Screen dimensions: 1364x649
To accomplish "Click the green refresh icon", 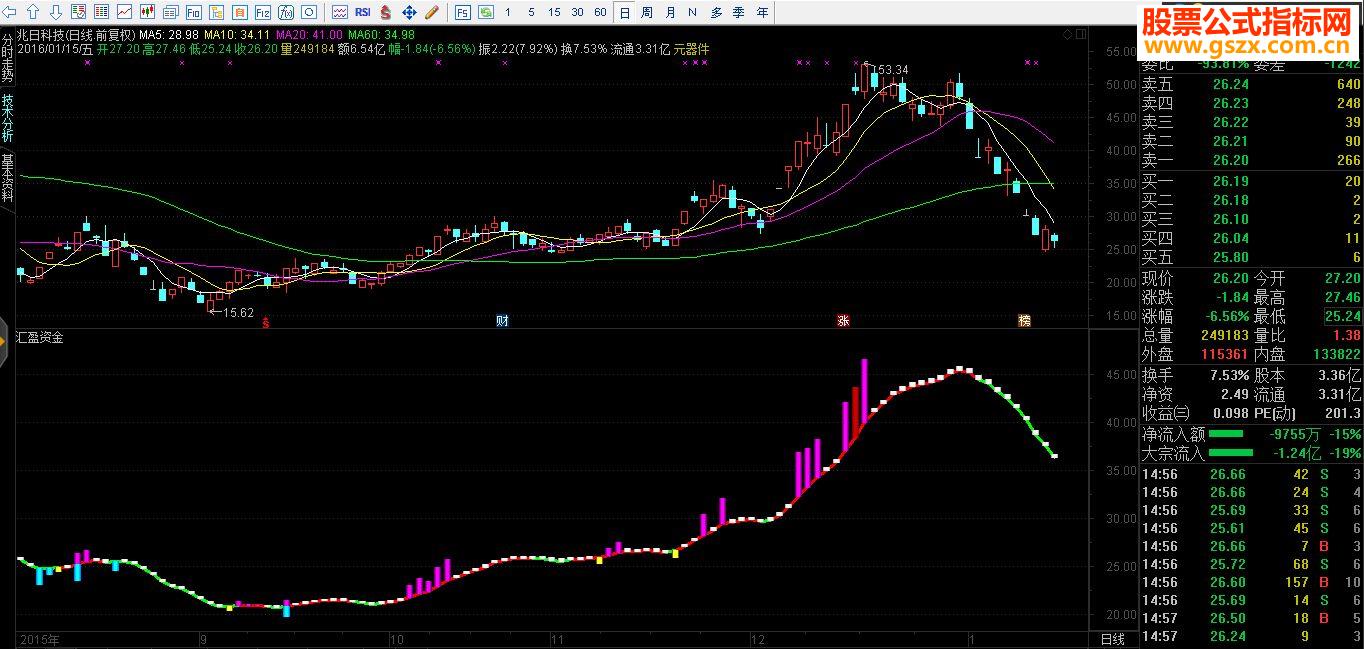I will pyautogui.click(x=486, y=12).
